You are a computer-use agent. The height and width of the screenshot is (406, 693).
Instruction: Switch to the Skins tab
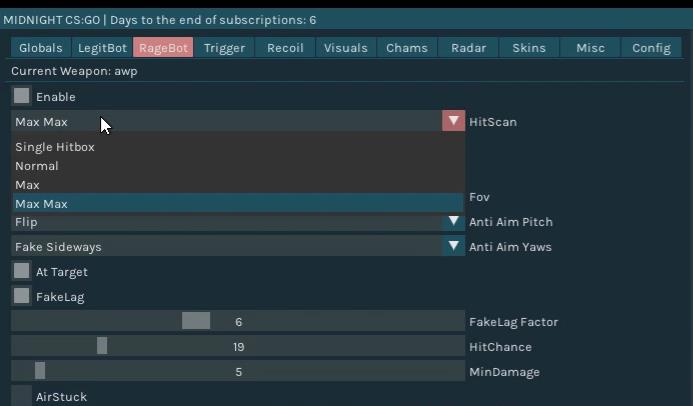point(529,48)
